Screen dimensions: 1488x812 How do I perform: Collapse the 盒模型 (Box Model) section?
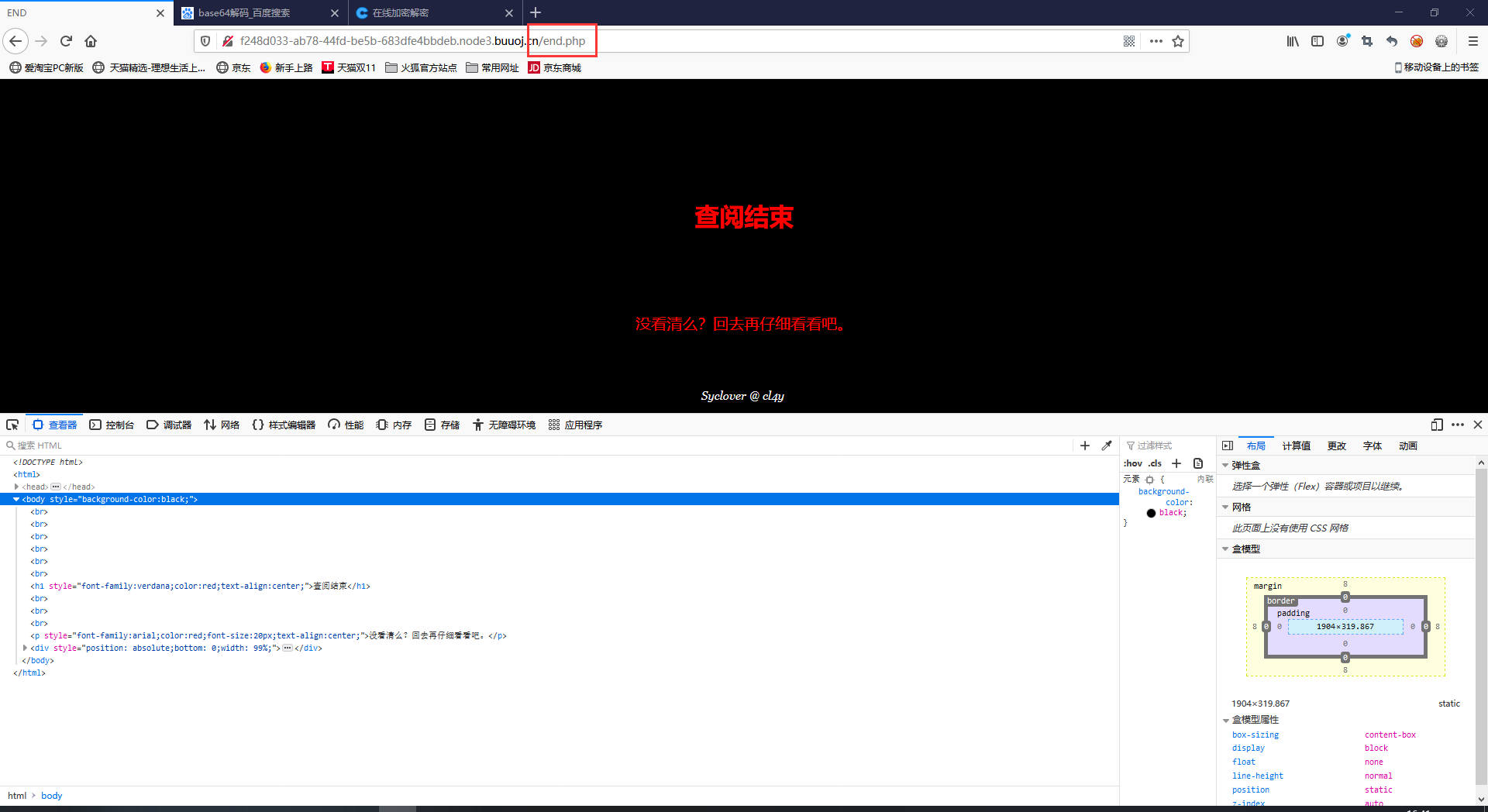[1225, 549]
